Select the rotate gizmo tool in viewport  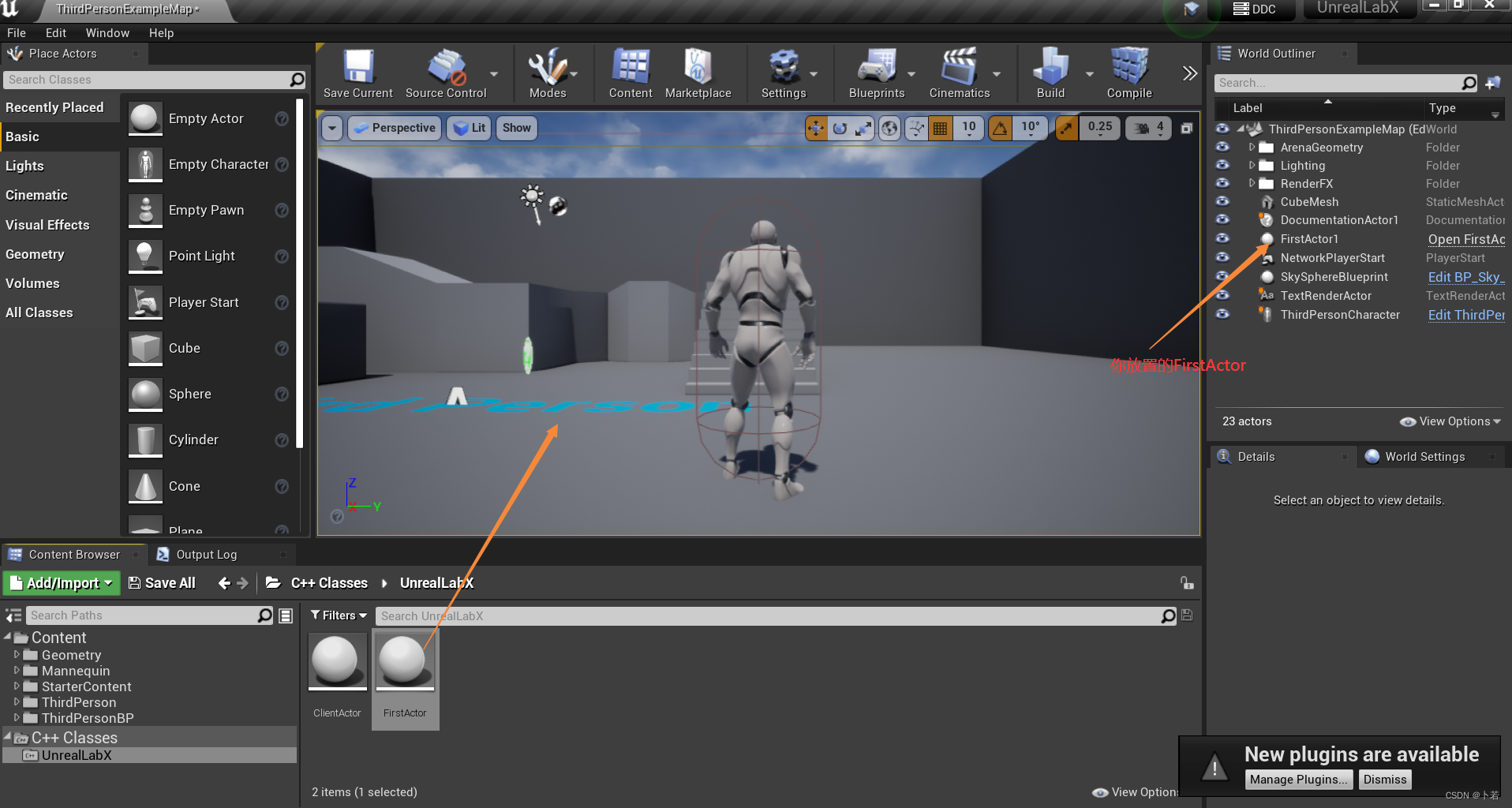click(840, 128)
